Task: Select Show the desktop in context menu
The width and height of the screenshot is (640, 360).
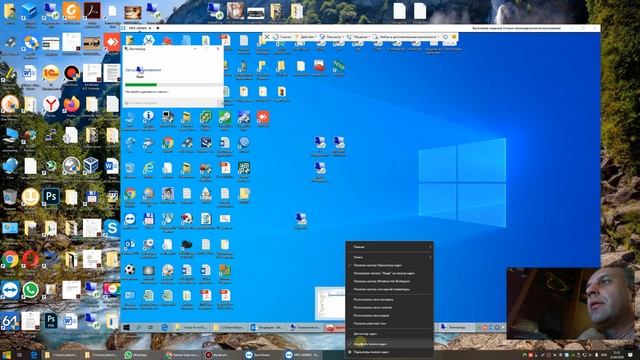Action: point(389,324)
